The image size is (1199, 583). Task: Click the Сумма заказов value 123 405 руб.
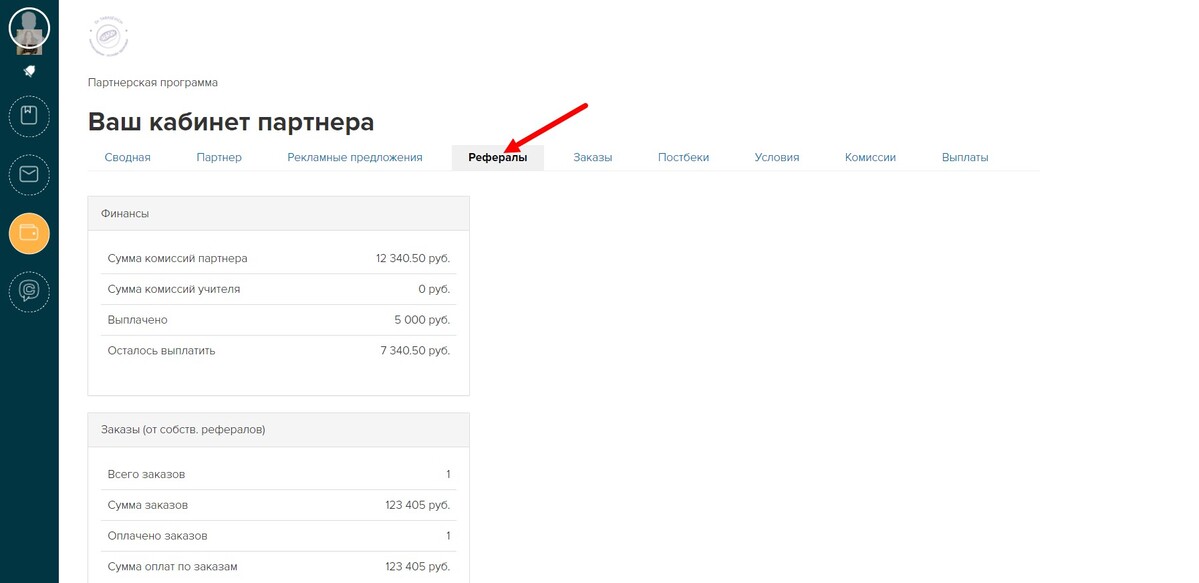pos(418,505)
